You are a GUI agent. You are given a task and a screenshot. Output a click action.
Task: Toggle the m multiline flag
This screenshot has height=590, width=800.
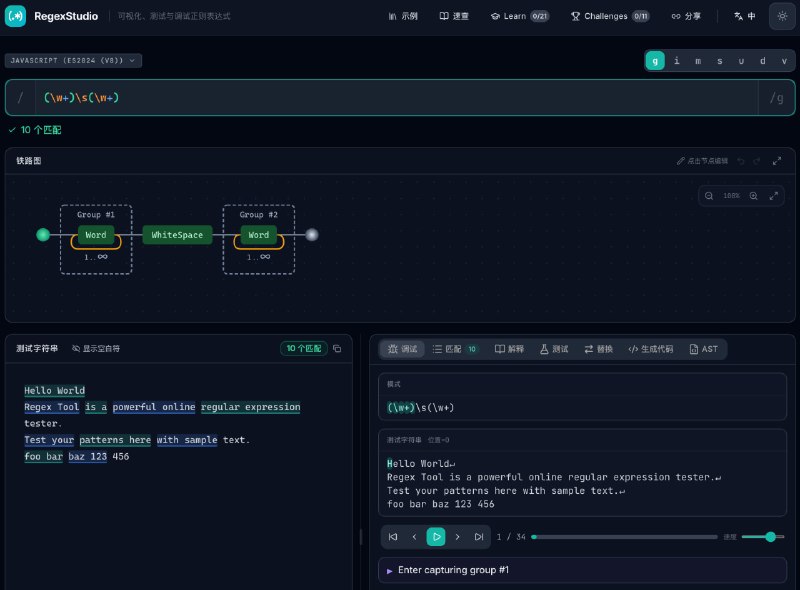click(698, 61)
